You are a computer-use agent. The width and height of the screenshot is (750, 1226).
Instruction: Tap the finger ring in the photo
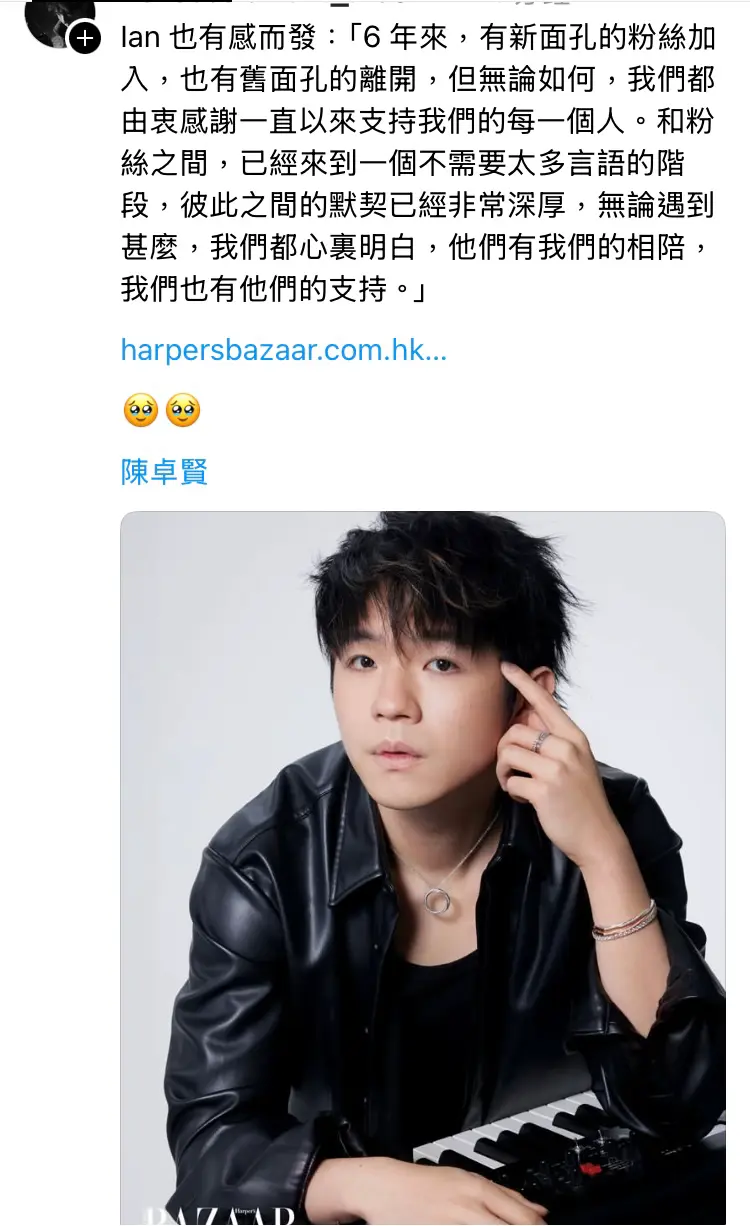[541, 740]
